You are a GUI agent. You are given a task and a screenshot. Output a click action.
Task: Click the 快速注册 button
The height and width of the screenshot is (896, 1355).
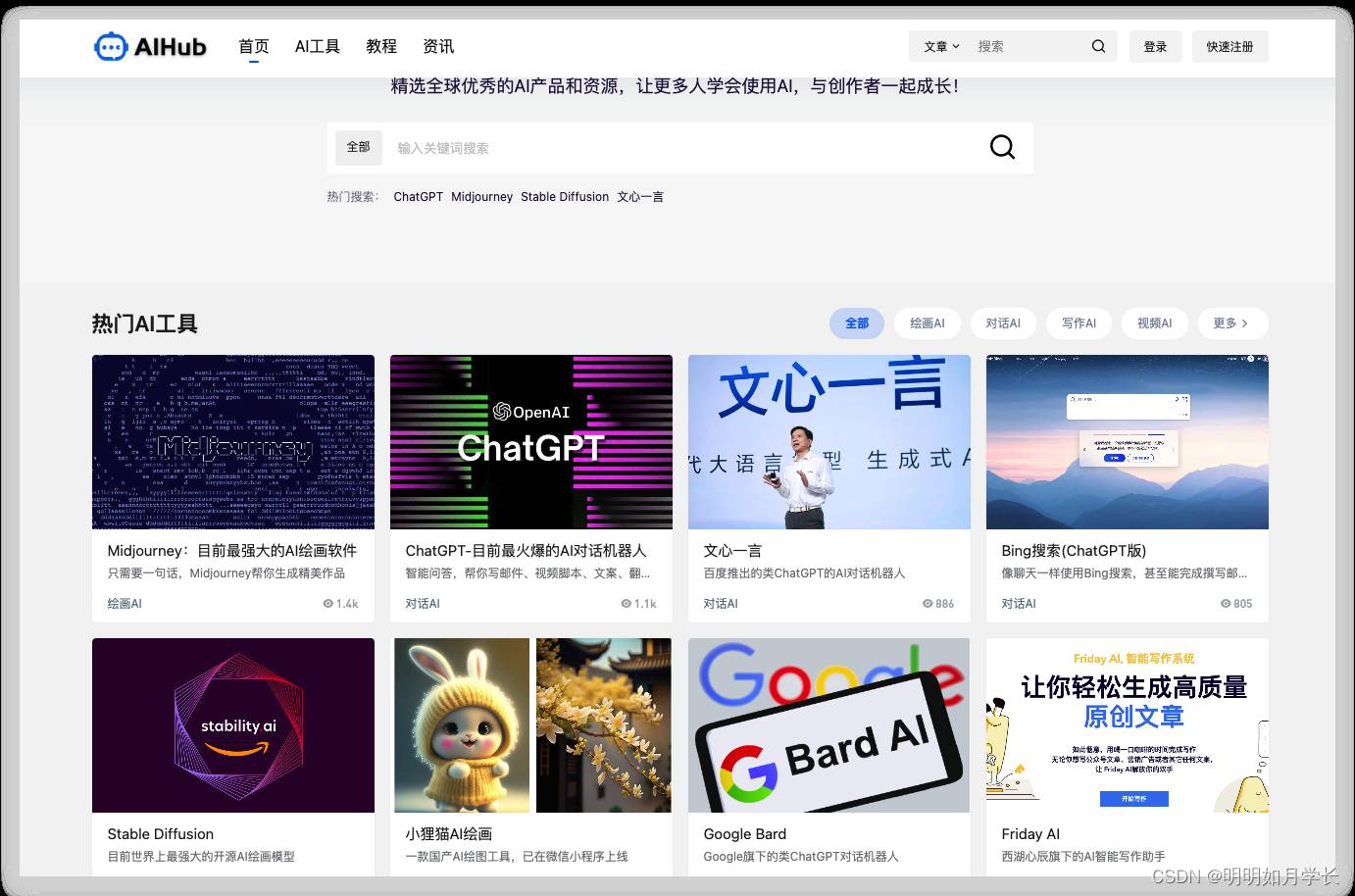(1230, 46)
